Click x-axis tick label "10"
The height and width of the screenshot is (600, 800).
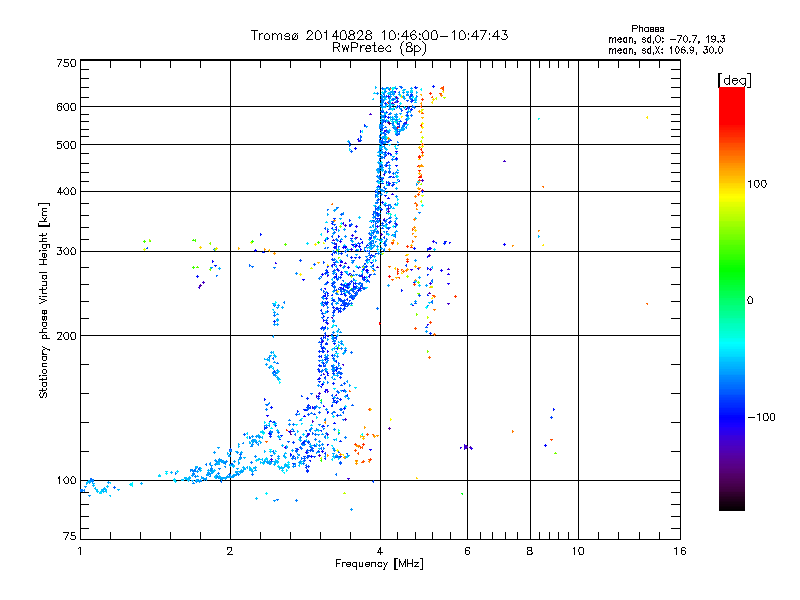(578, 551)
